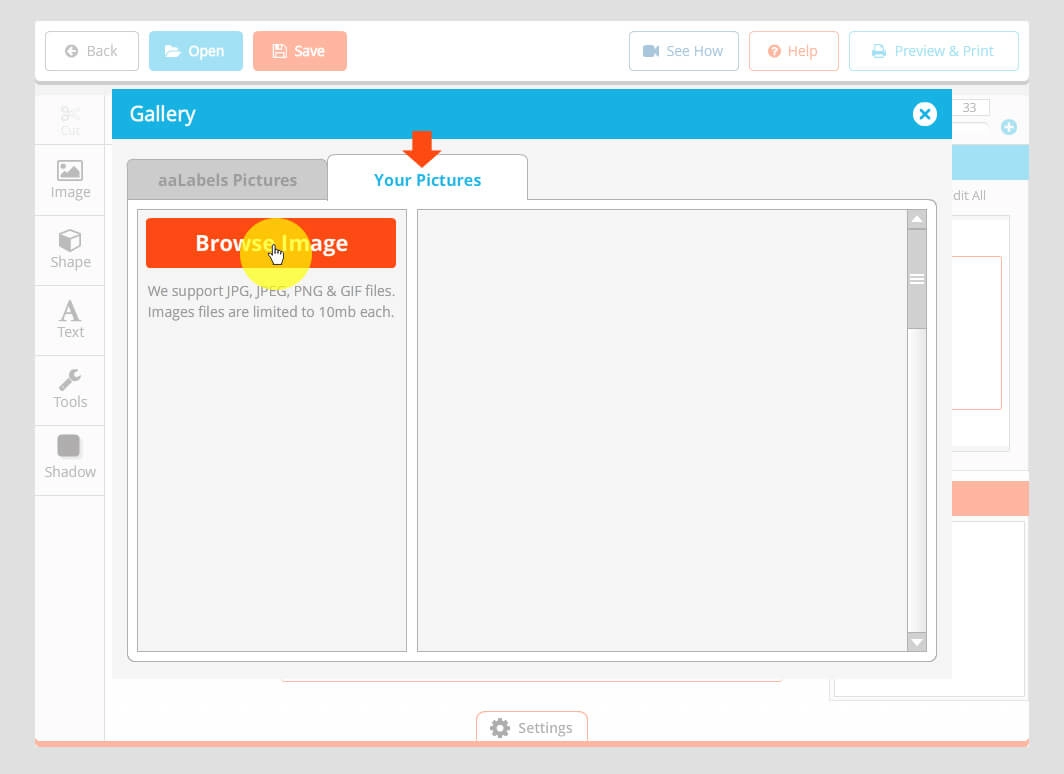The height and width of the screenshot is (774, 1064).
Task: Save the current design
Action: (x=300, y=51)
